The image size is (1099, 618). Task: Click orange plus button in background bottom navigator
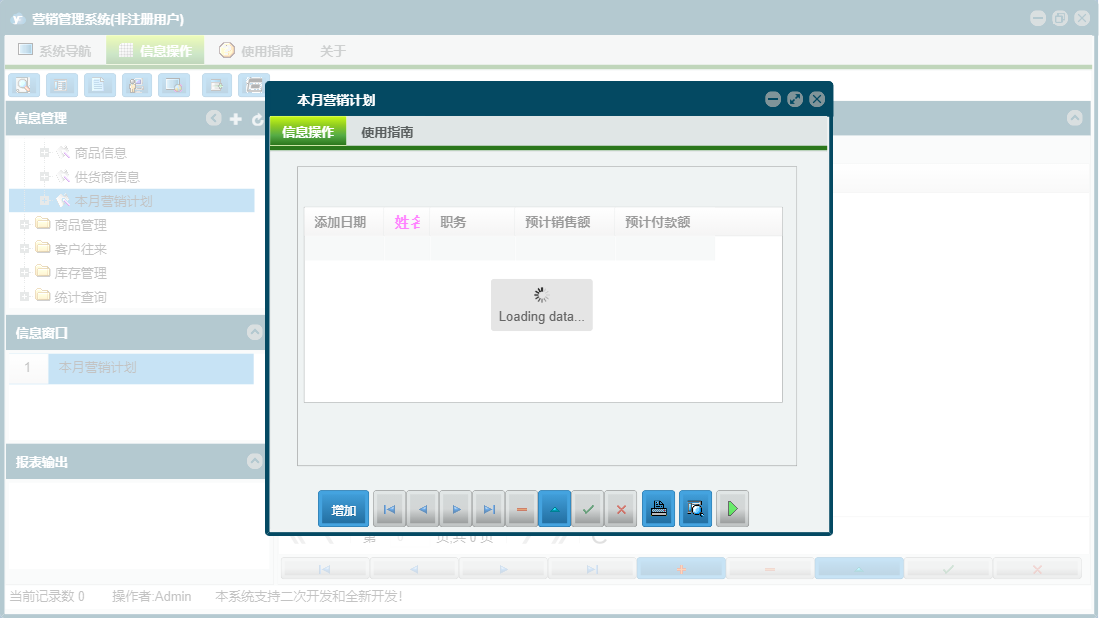[681, 569]
